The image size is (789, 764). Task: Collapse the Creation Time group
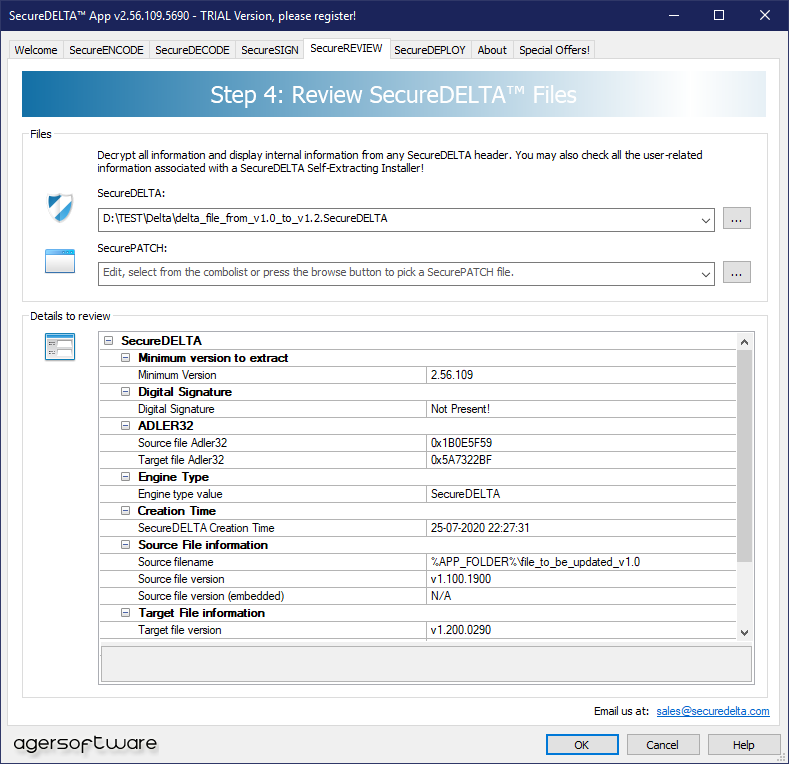125,511
